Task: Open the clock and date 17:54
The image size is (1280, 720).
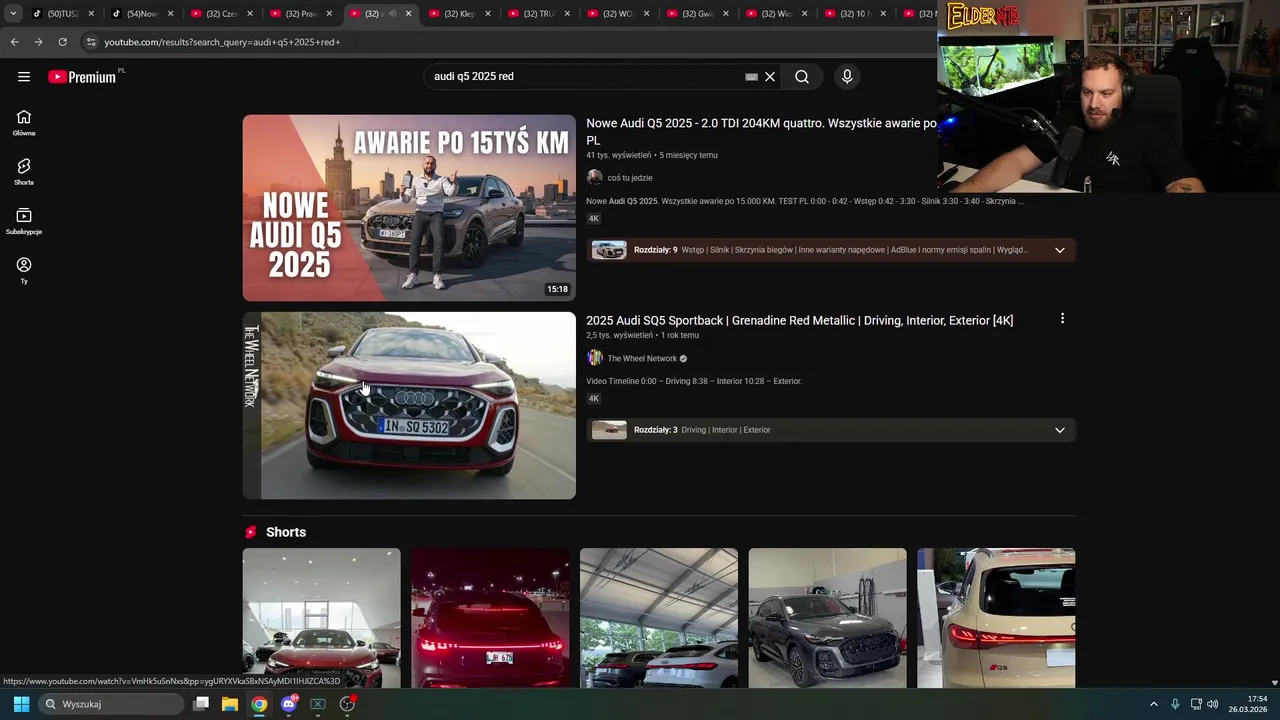Action: click(1248, 704)
